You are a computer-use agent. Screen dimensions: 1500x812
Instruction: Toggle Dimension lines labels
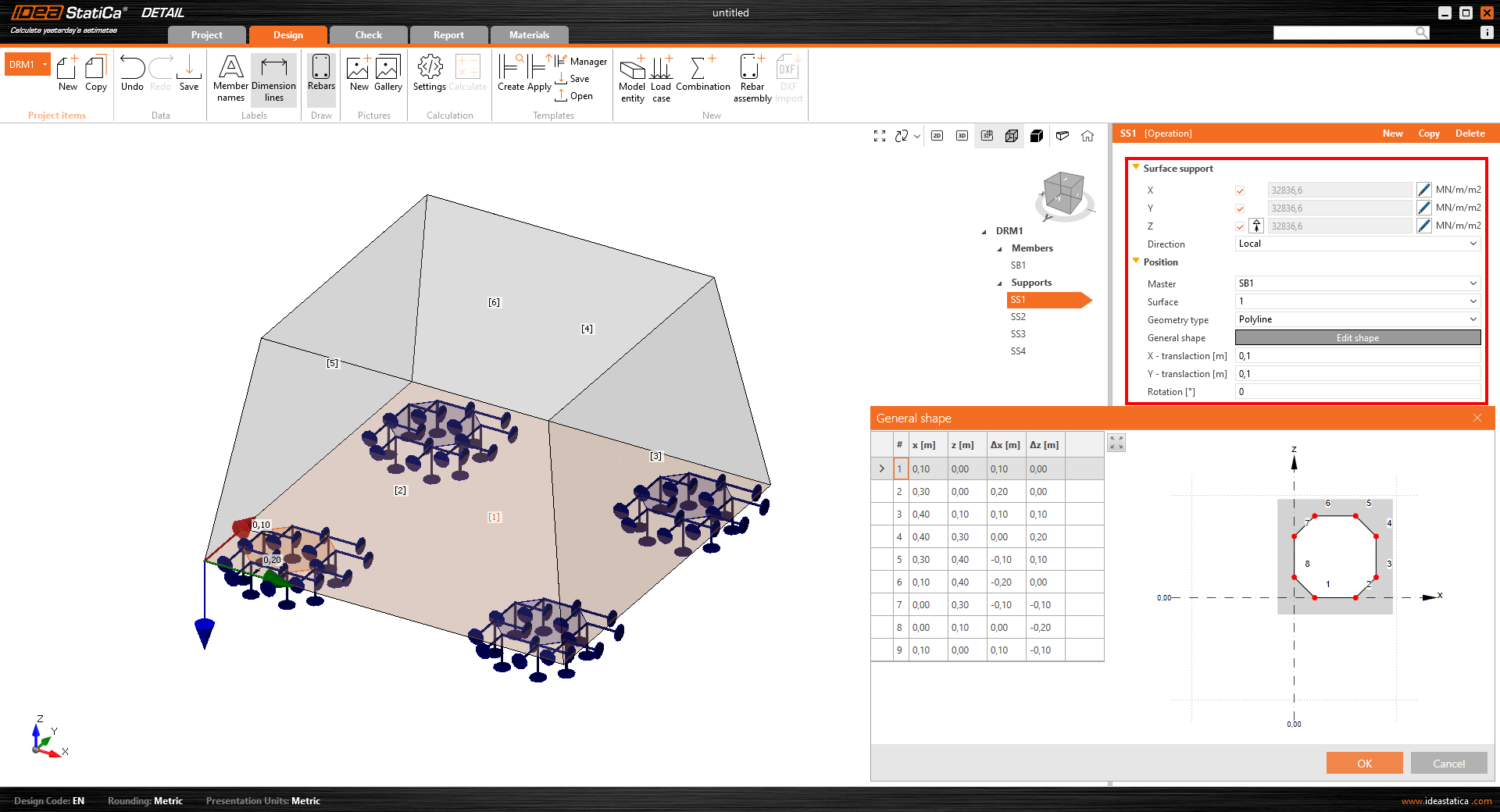[x=273, y=78]
